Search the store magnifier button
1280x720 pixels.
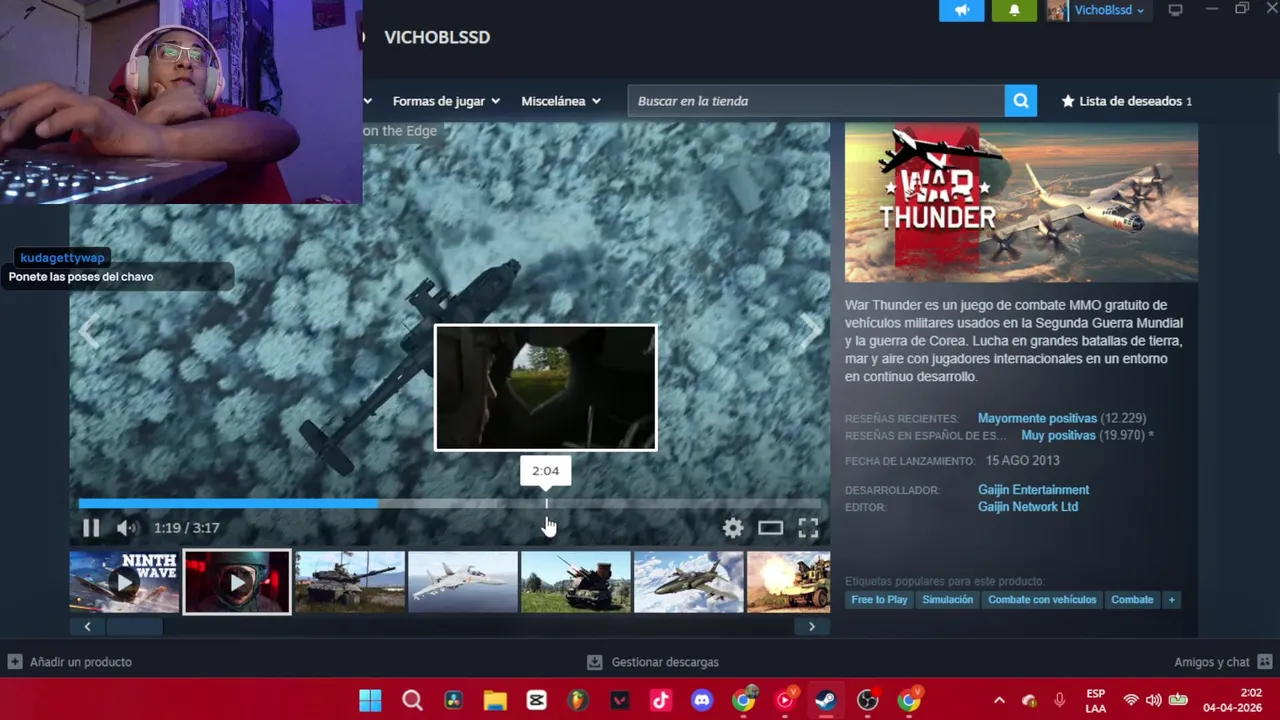(x=1020, y=101)
